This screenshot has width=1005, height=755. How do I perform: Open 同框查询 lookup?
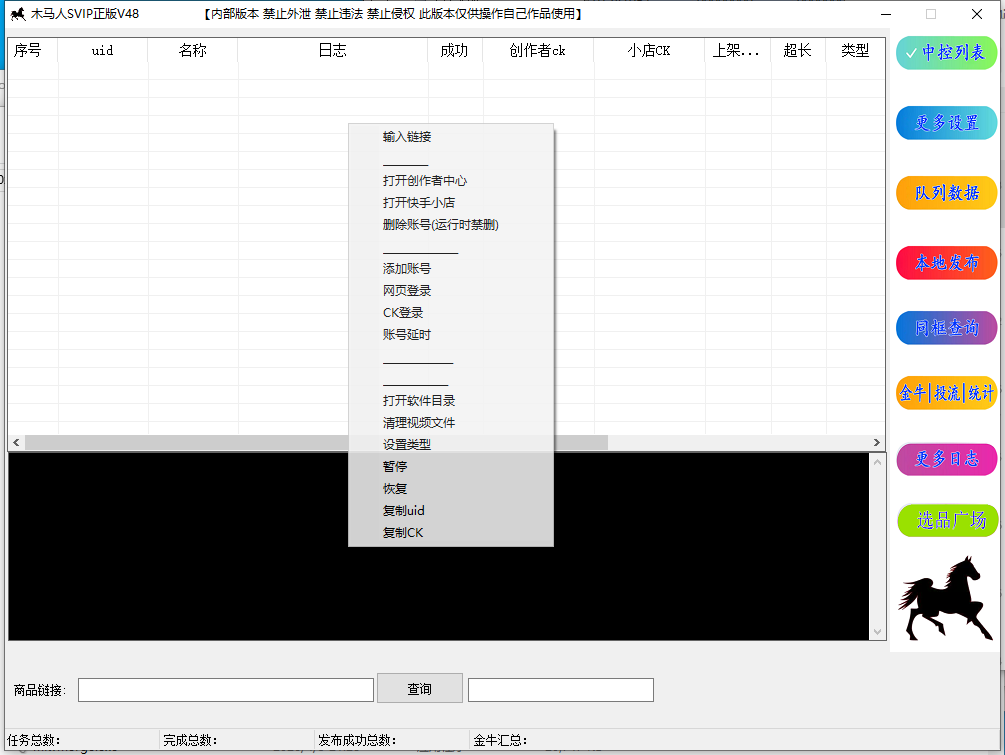[946, 328]
